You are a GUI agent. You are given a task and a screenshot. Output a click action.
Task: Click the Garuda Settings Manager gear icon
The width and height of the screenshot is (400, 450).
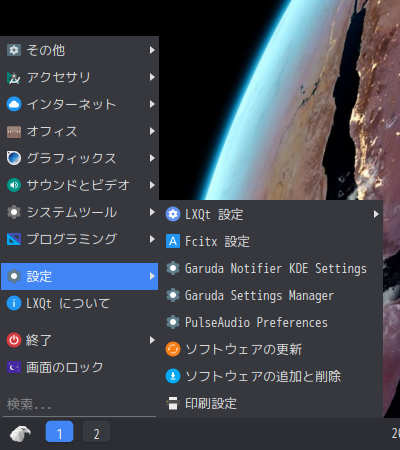click(173, 295)
